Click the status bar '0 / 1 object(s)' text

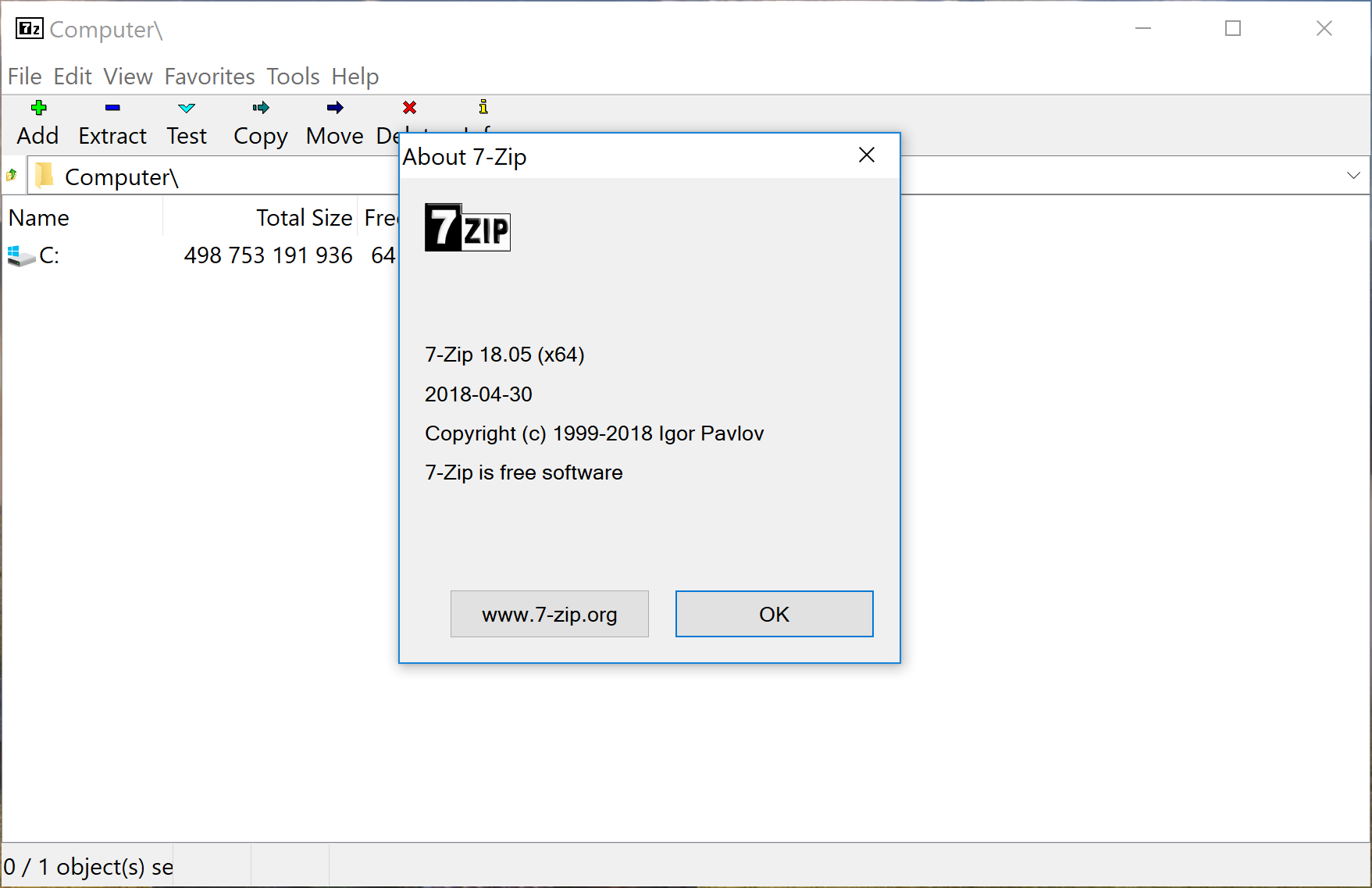87,867
